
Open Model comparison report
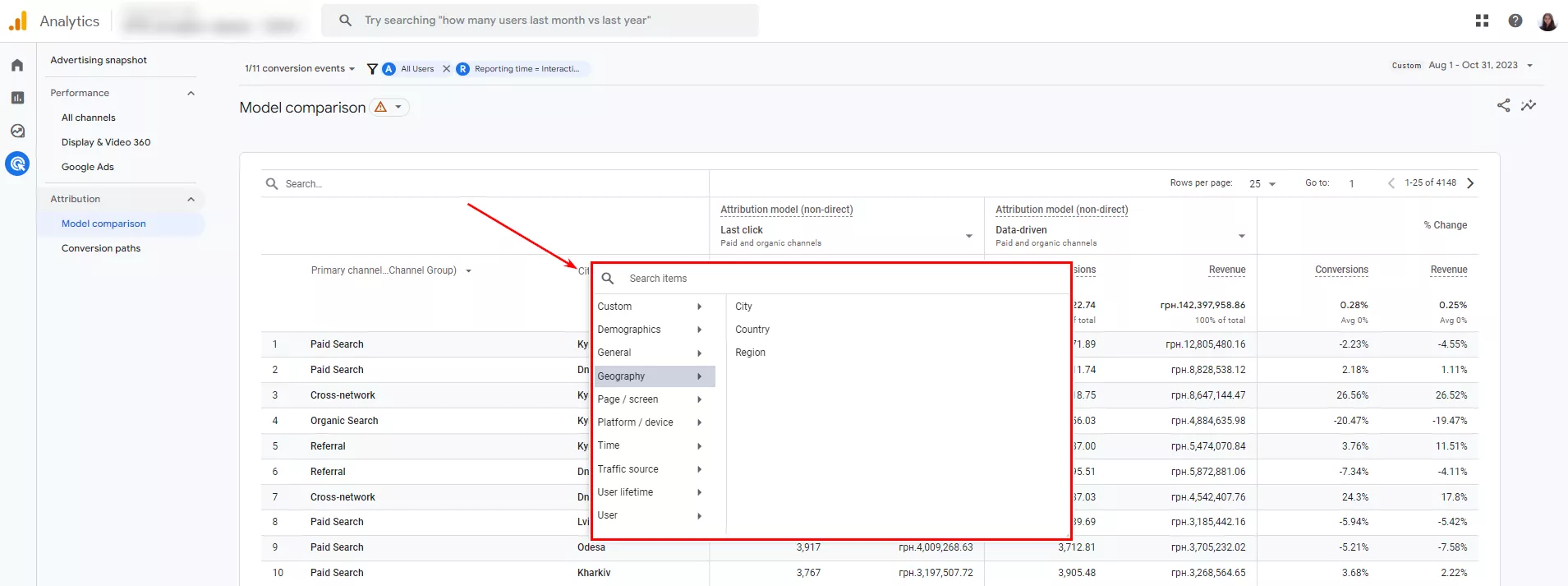pyautogui.click(x=103, y=224)
